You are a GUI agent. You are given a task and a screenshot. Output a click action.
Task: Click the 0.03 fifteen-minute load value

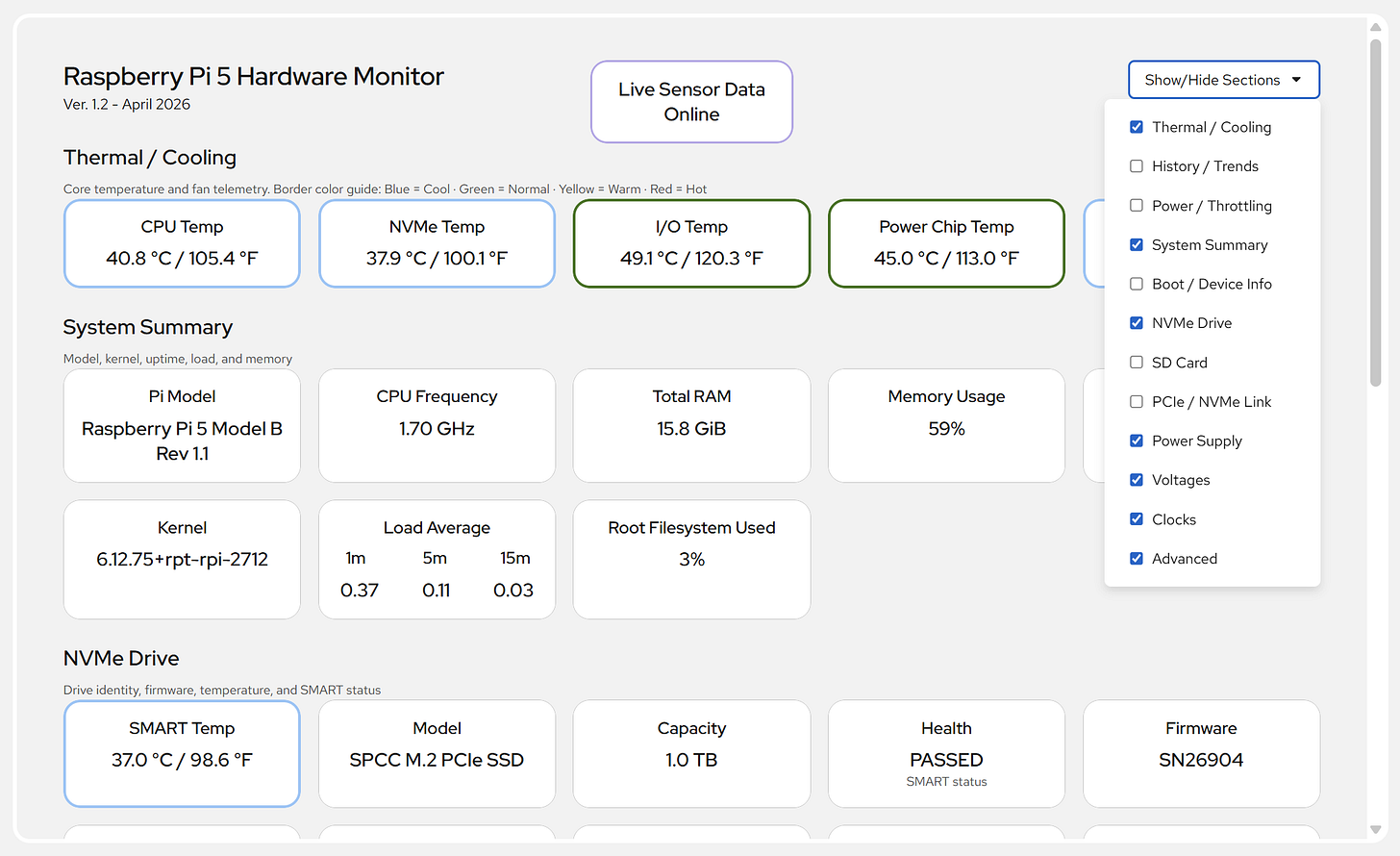point(513,591)
